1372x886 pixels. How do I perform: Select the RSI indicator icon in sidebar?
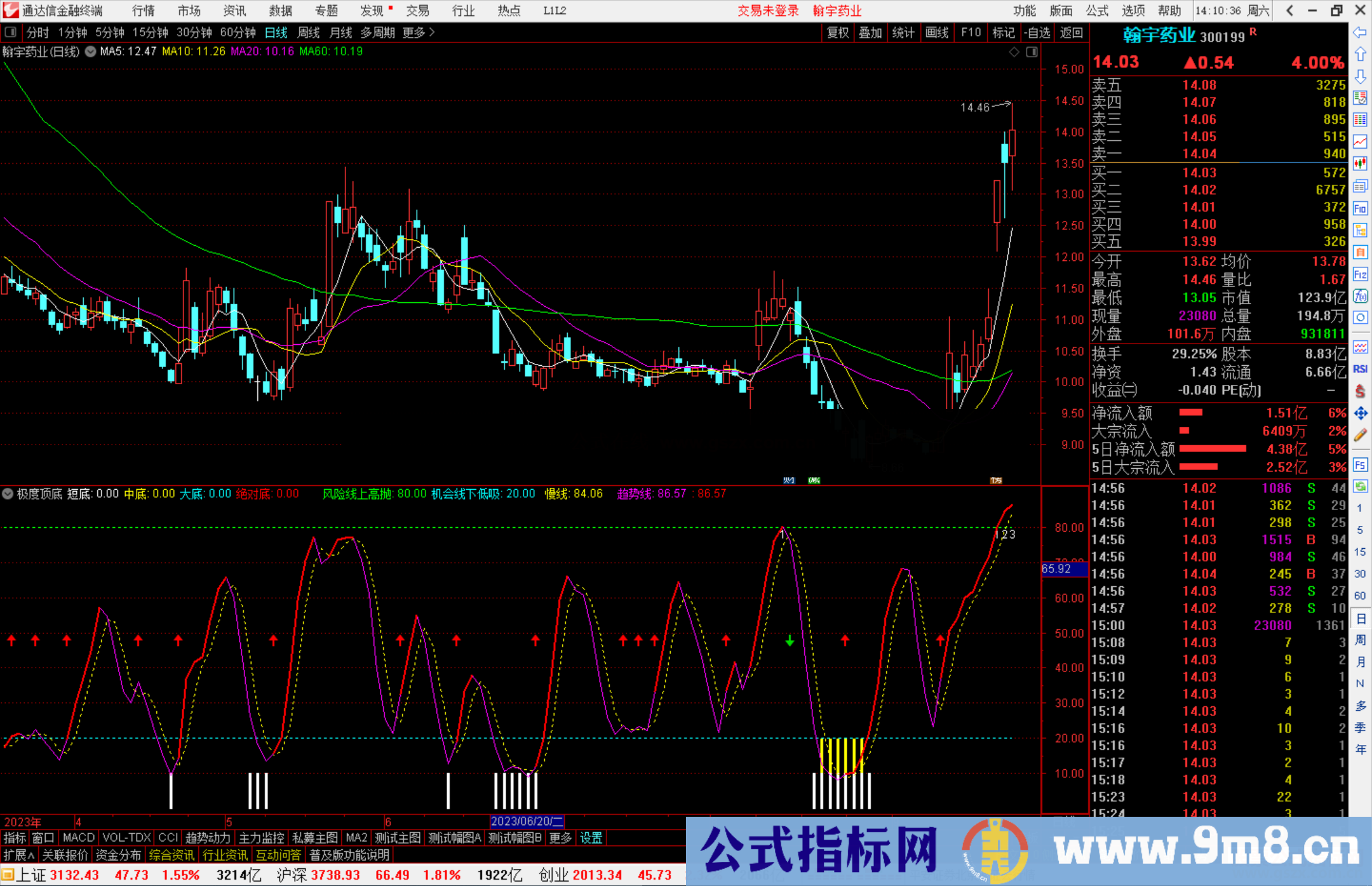(x=1361, y=369)
